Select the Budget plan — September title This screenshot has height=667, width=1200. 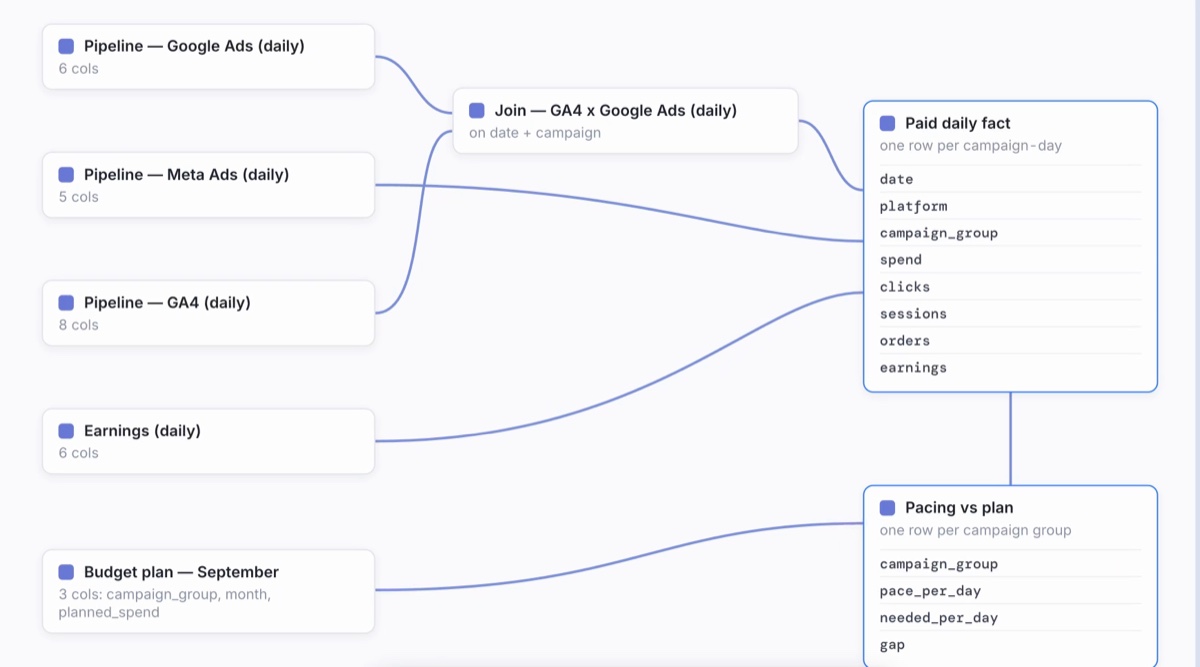coord(181,572)
